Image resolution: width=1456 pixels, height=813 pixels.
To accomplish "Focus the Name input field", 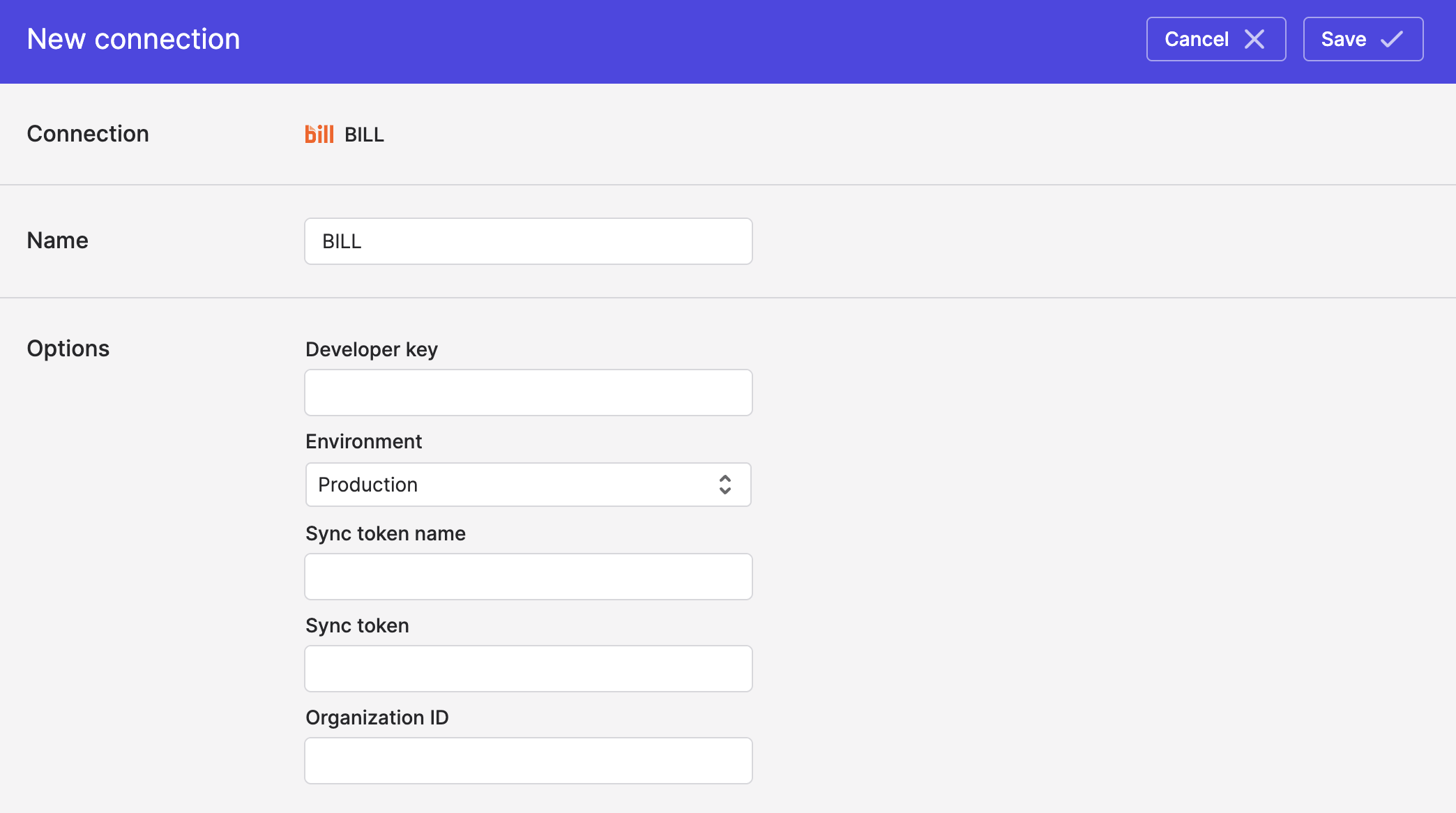I will (529, 241).
